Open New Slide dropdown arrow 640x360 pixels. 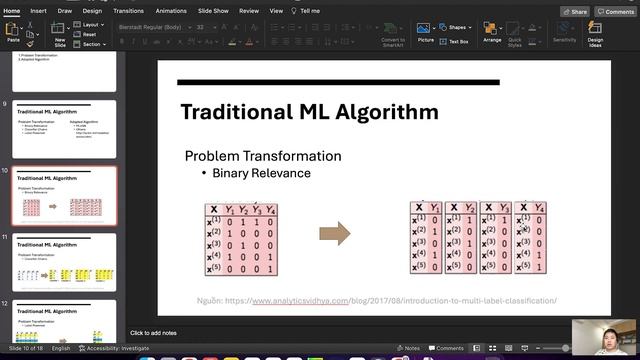click(x=68, y=29)
